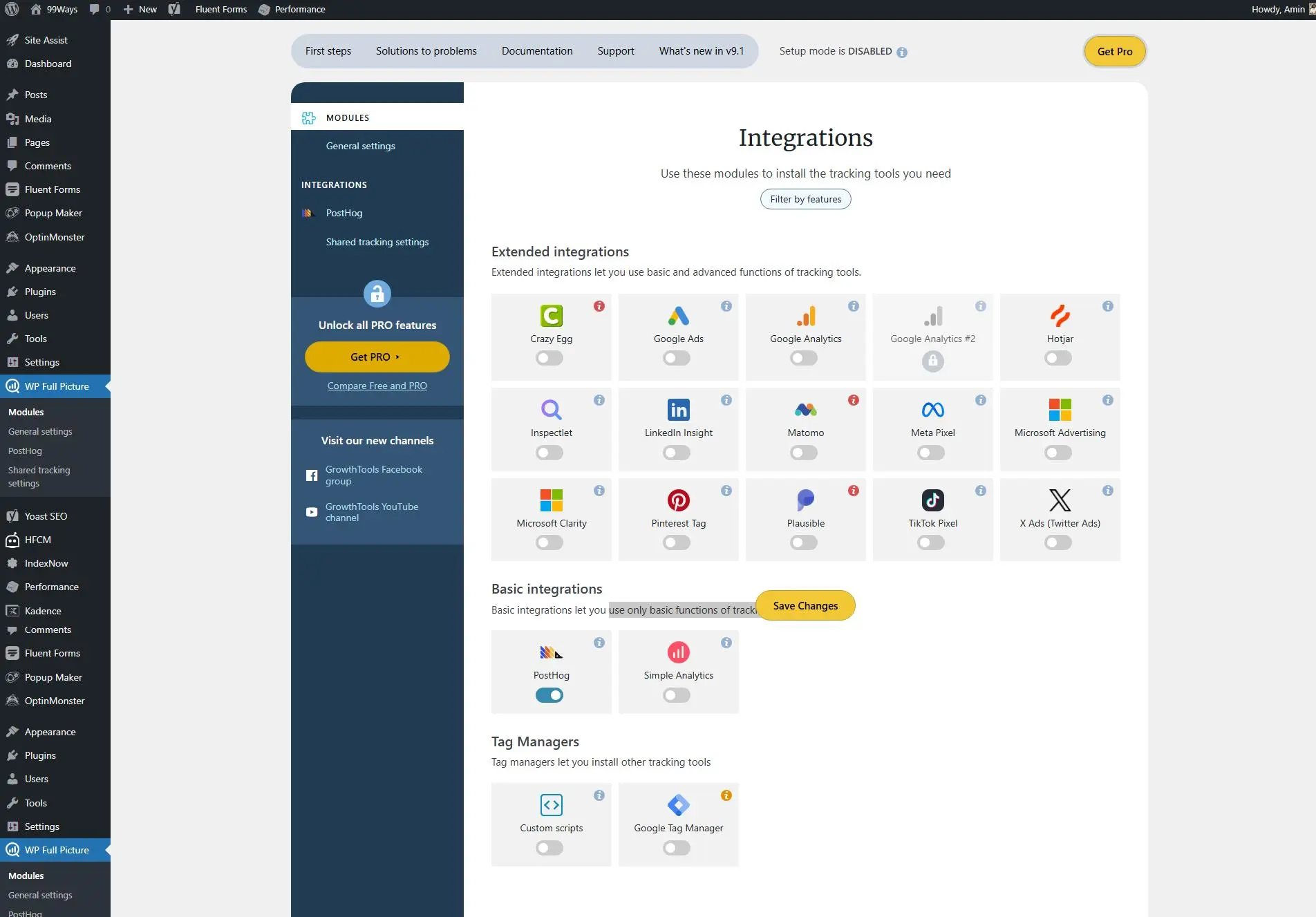The height and width of the screenshot is (917, 1316).
Task: Click the Filter by features button
Action: [x=805, y=199]
